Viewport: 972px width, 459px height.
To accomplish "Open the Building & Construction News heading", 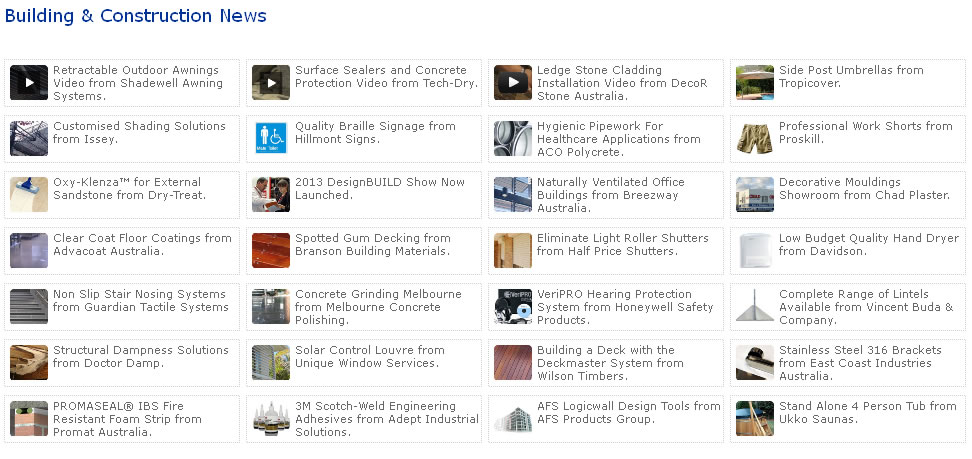I will pyautogui.click(x=136, y=16).
